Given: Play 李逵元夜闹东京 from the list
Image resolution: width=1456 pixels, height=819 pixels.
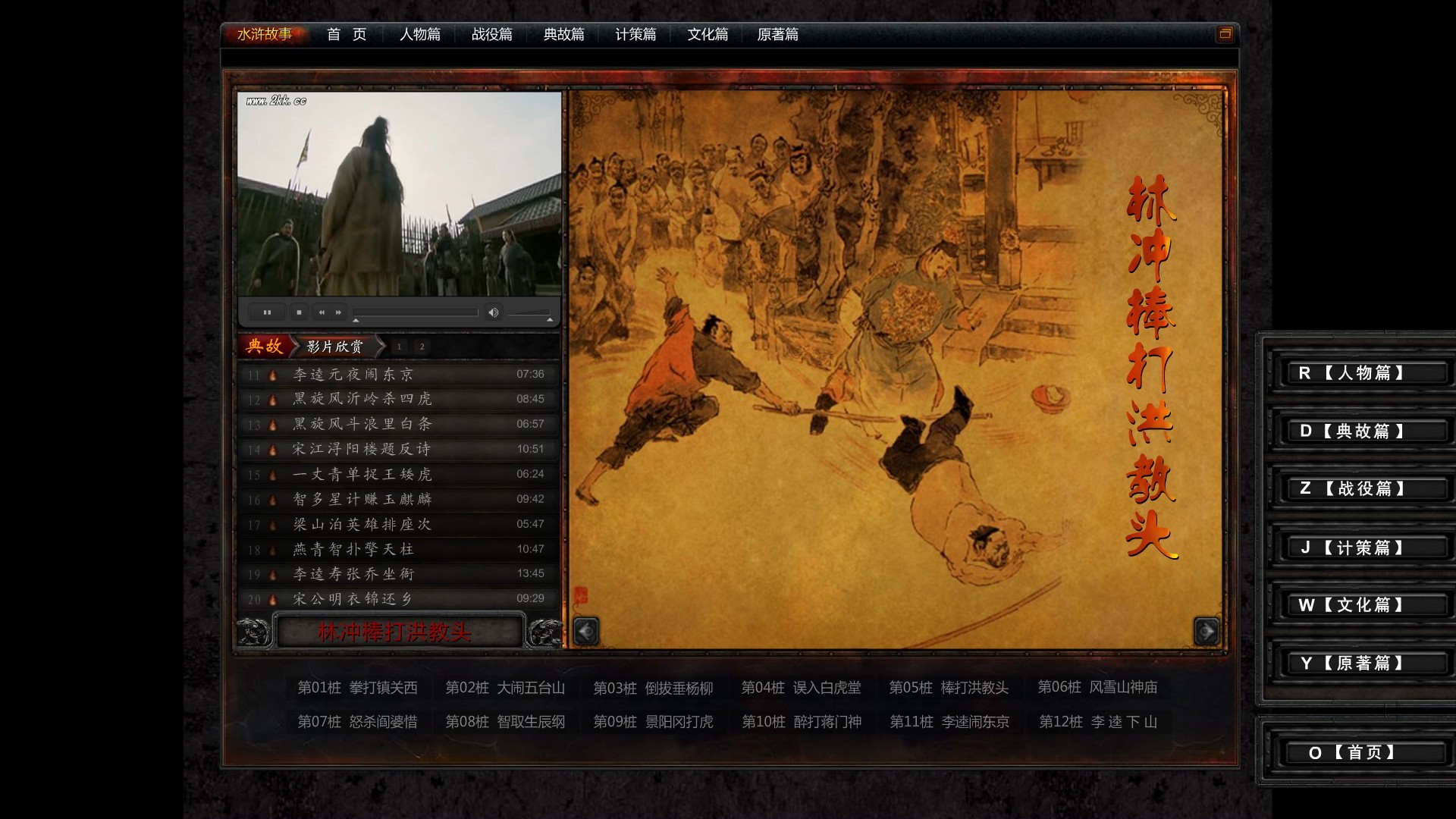Looking at the screenshot, I should click(398, 375).
